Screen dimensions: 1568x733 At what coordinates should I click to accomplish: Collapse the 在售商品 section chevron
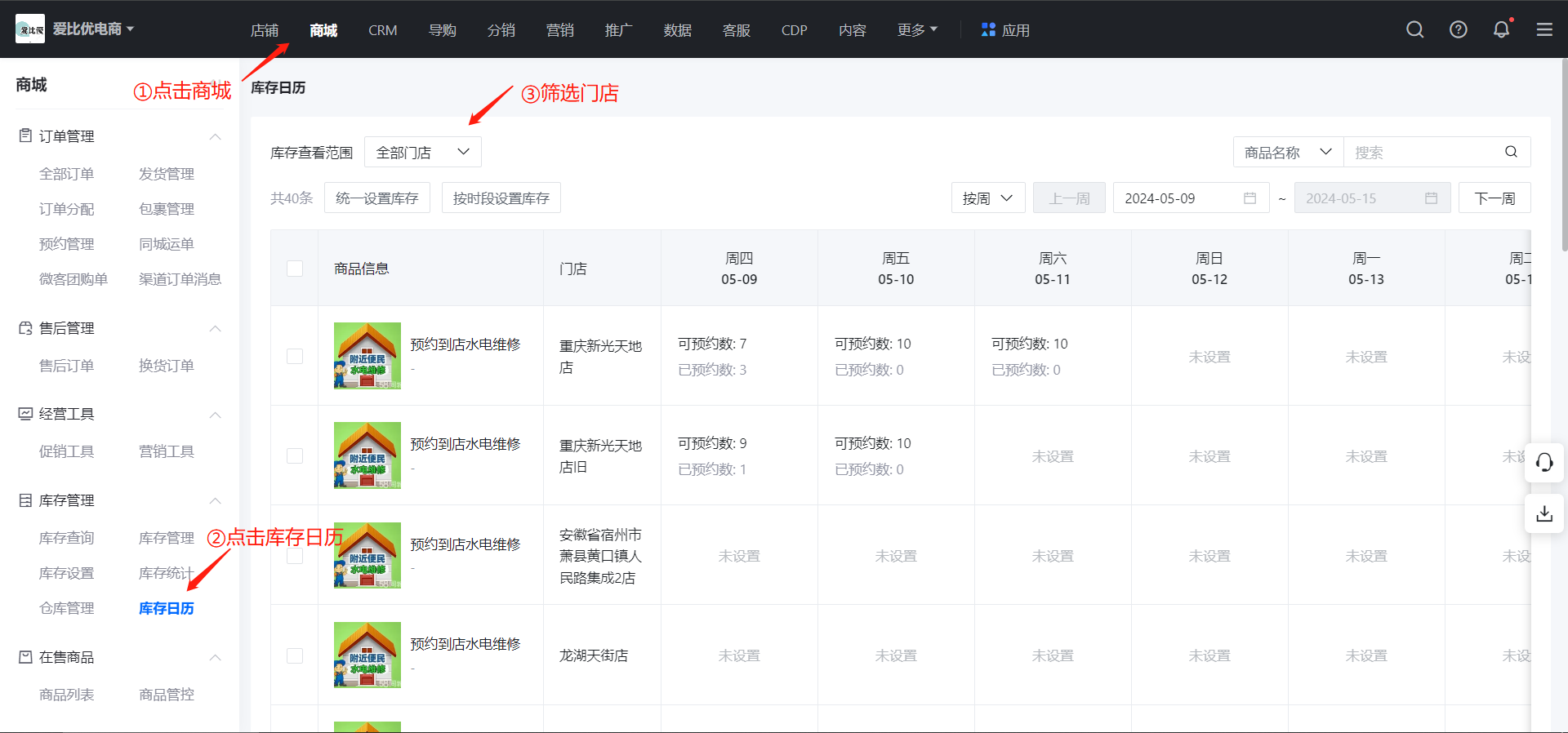coord(216,657)
